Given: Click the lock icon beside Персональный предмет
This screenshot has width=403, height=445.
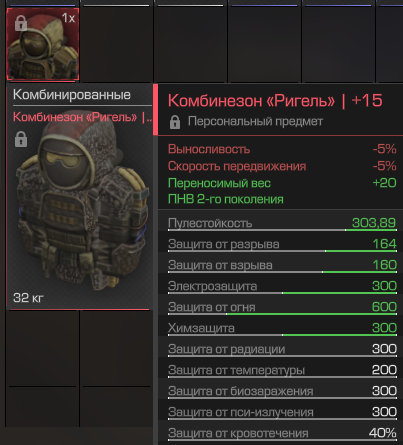Looking at the screenshot, I should click(175, 122).
